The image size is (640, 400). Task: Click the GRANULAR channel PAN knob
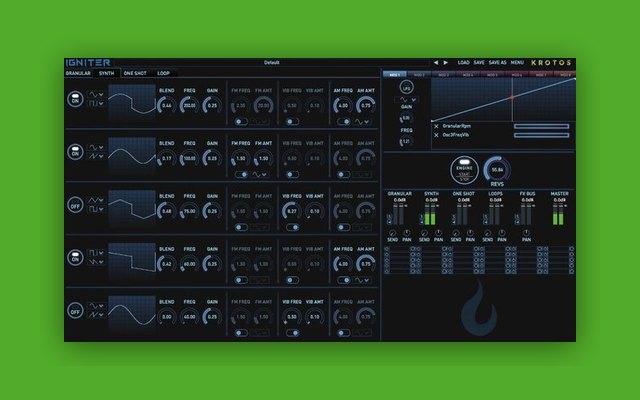click(x=407, y=233)
